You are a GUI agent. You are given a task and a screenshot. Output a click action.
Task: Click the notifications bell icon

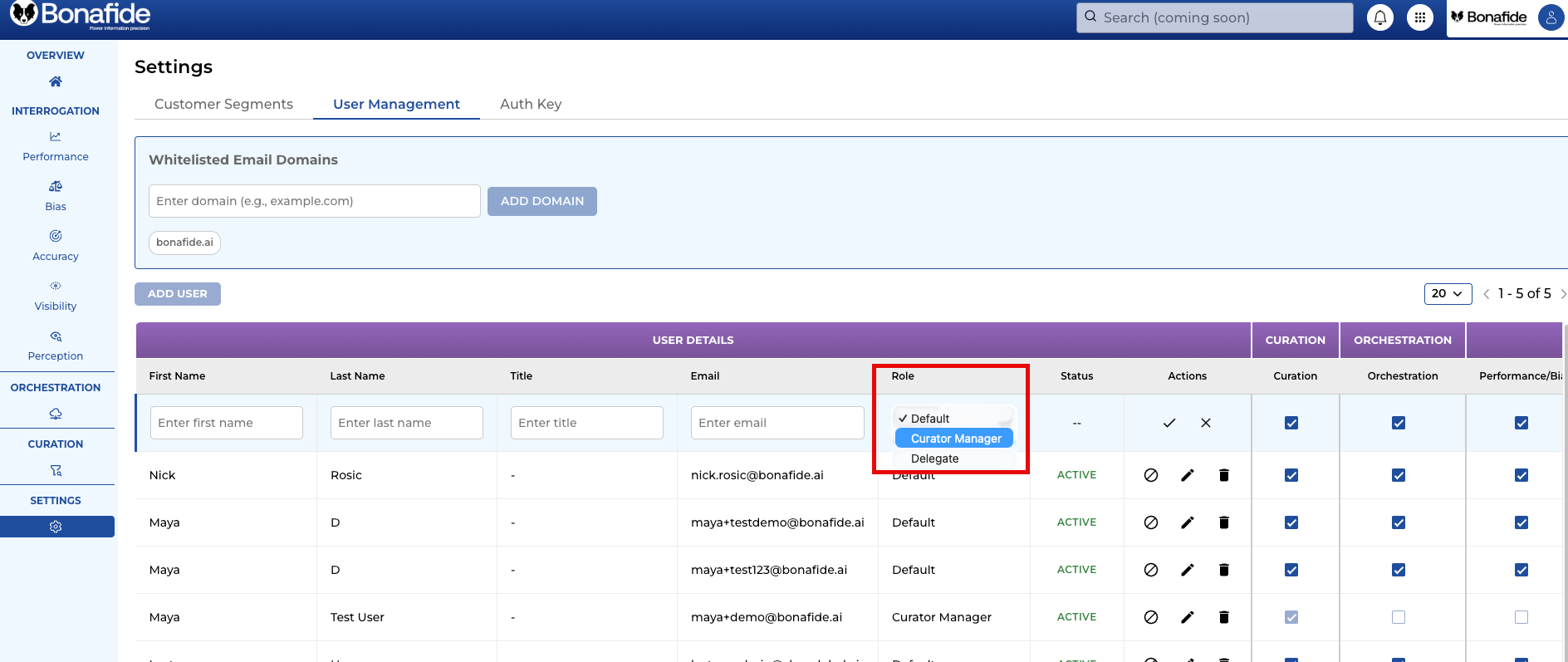coord(1379,17)
